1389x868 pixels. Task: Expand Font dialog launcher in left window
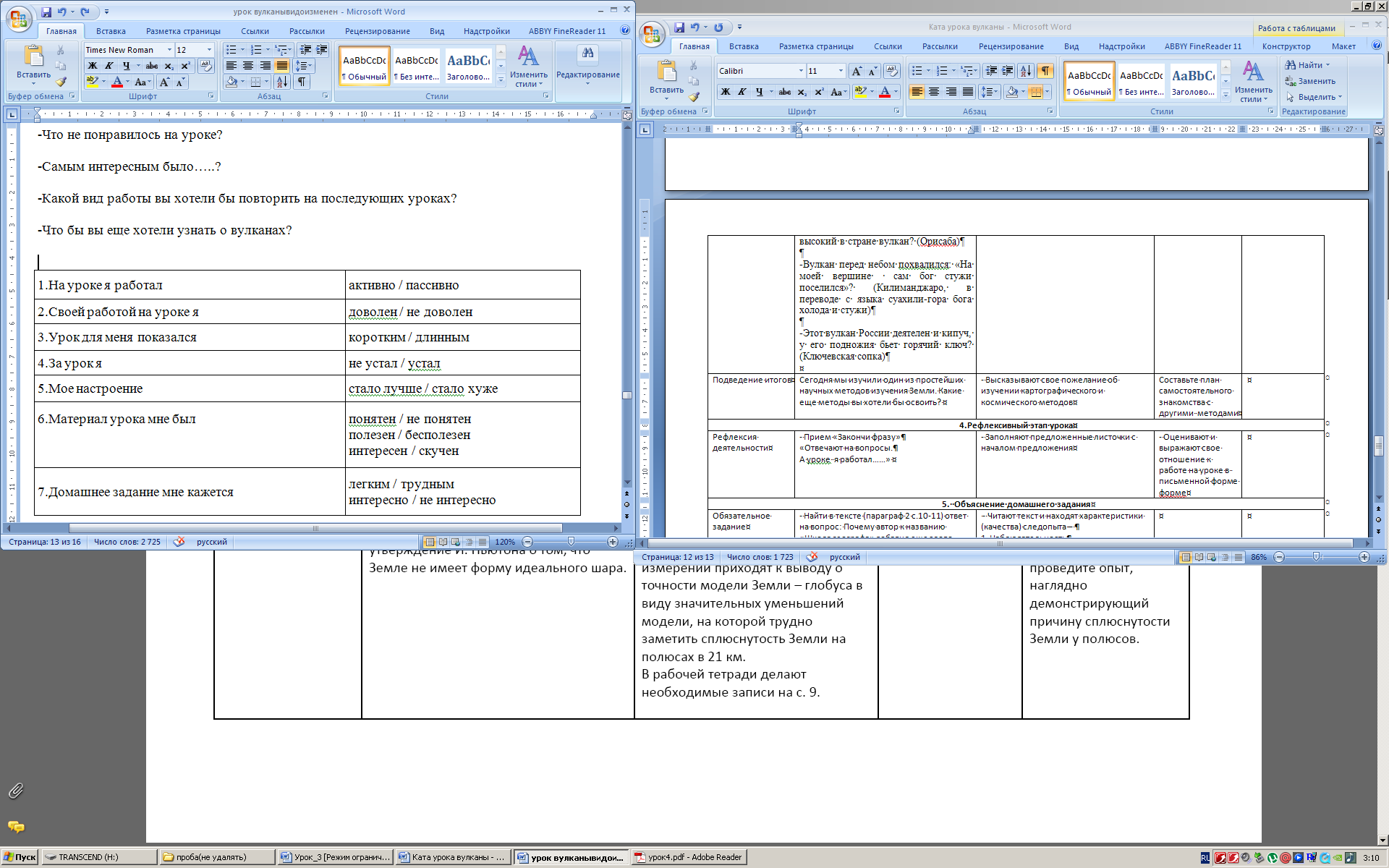(211, 95)
